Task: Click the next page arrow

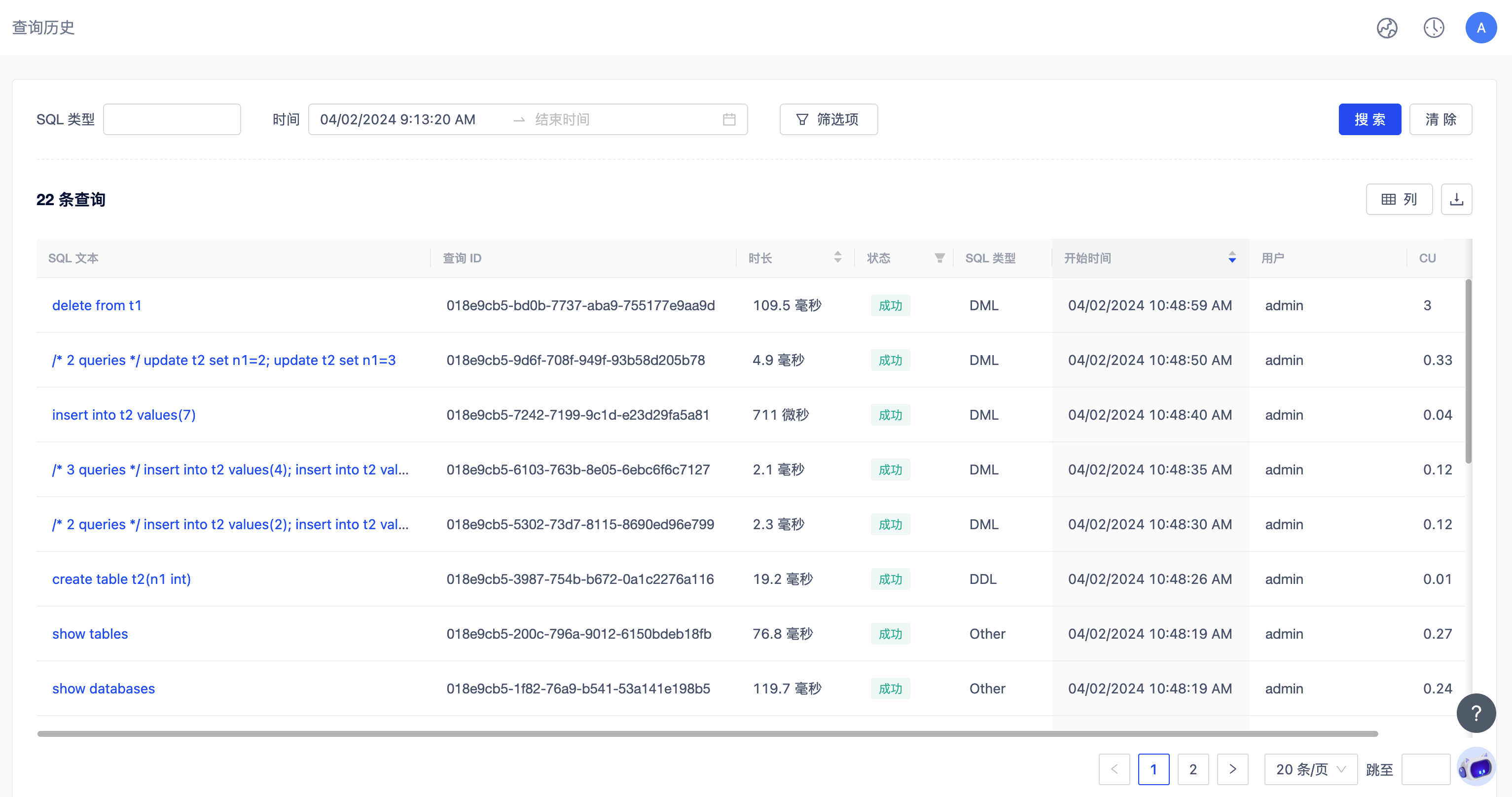Action: 1232,769
